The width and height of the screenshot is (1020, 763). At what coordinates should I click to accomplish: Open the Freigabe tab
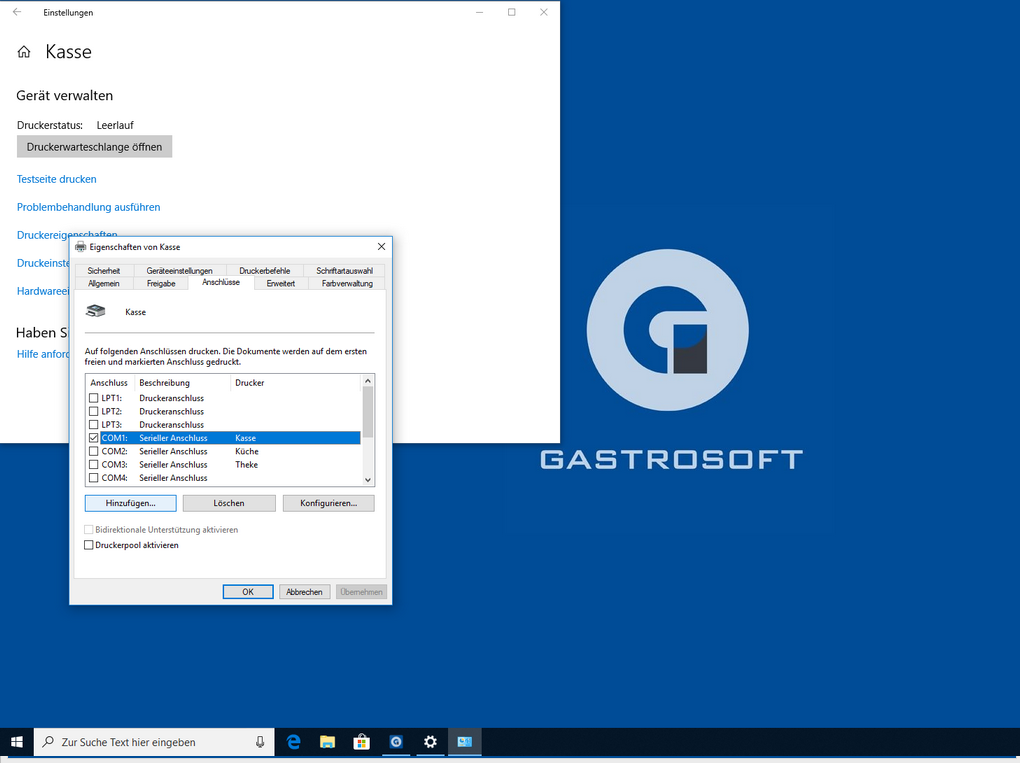[x=161, y=284]
